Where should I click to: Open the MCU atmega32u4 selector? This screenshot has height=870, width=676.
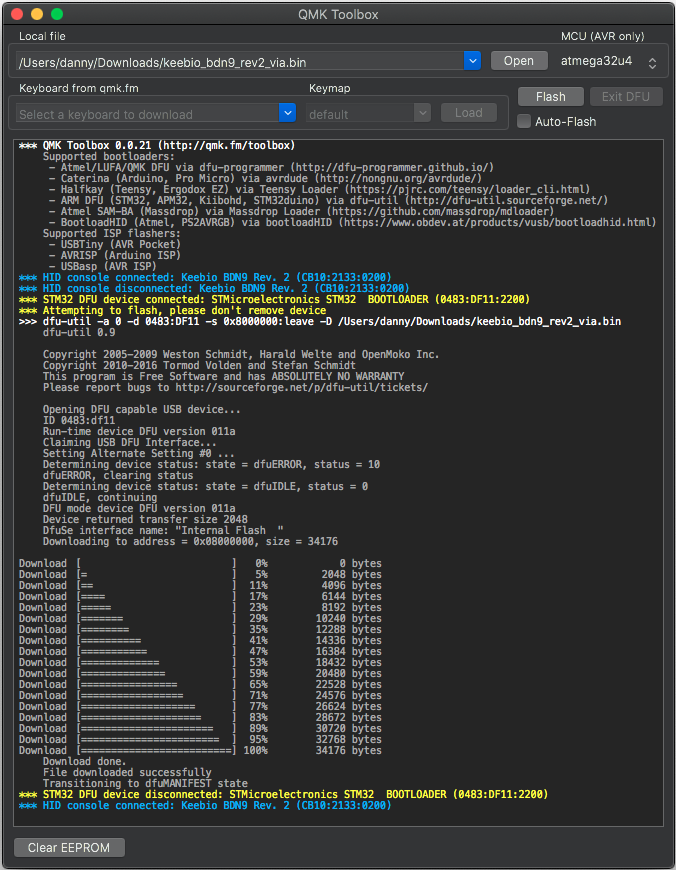point(608,62)
